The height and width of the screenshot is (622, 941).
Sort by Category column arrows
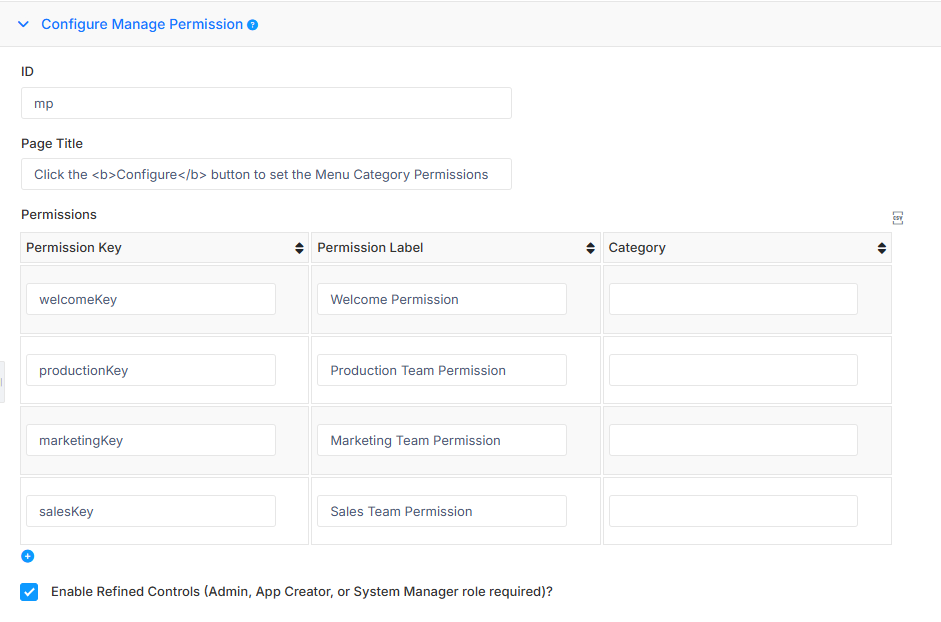tap(881, 248)
